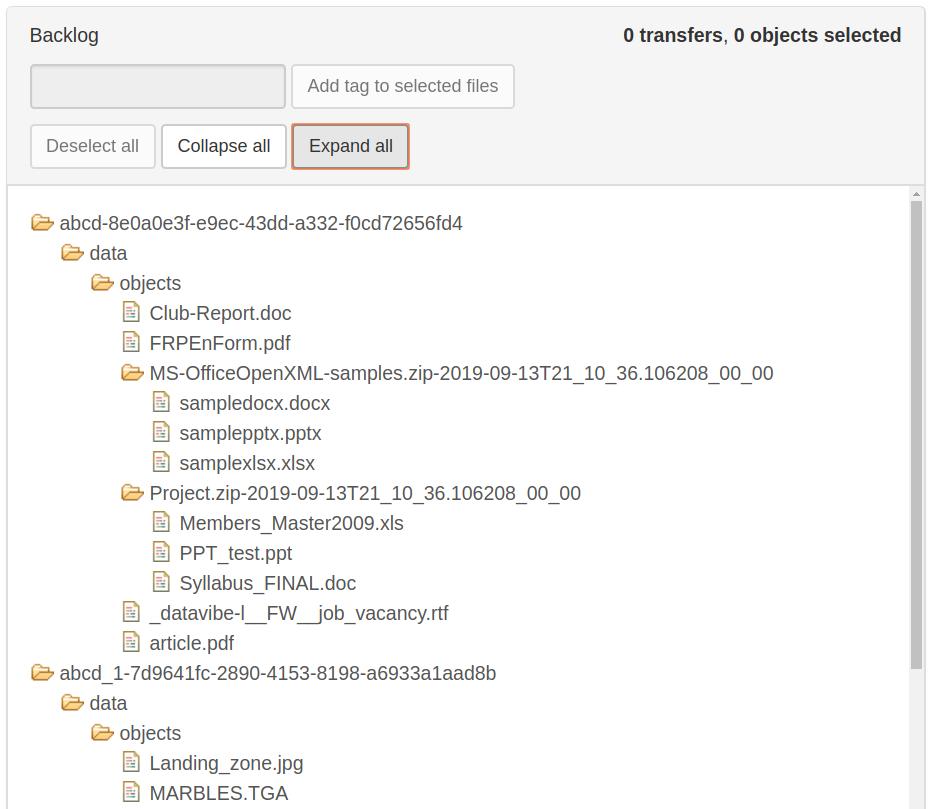The width and height of the screenshot is (933, 809).
Task: Click the Club-Report.doc file icon
Action: coord(131,312)
